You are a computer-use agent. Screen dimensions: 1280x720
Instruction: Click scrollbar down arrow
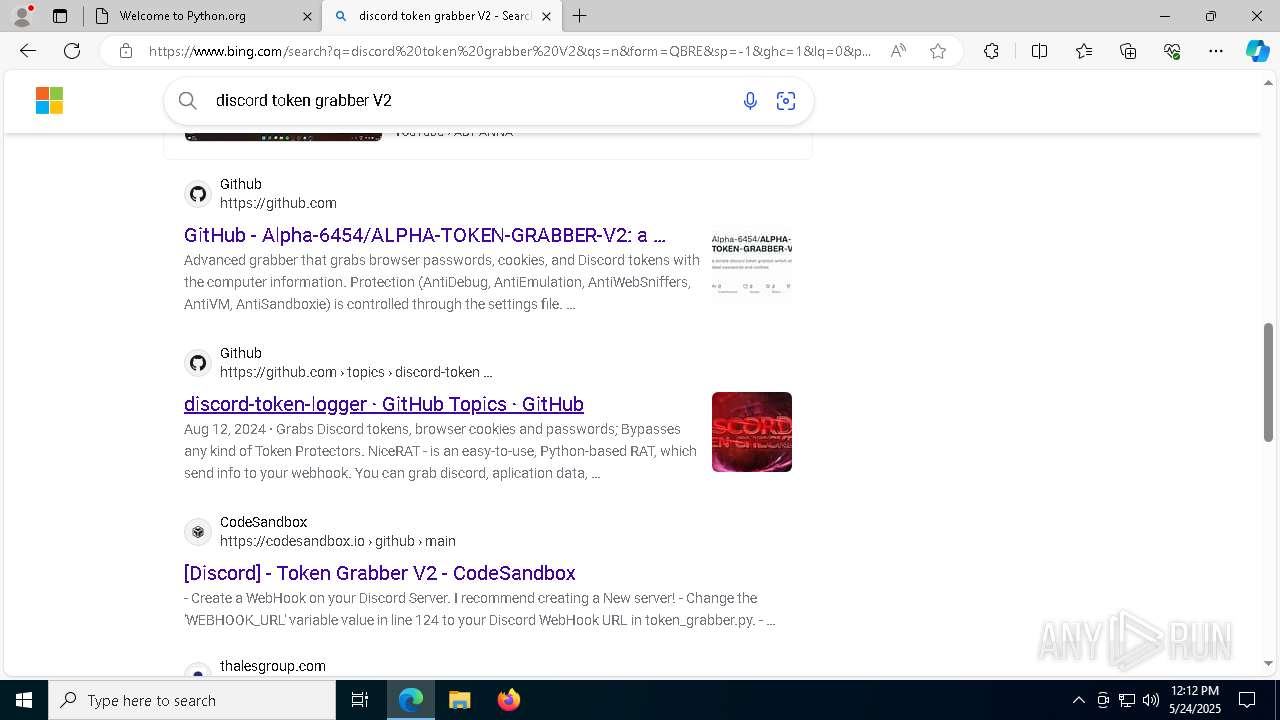pos(1268,663)
